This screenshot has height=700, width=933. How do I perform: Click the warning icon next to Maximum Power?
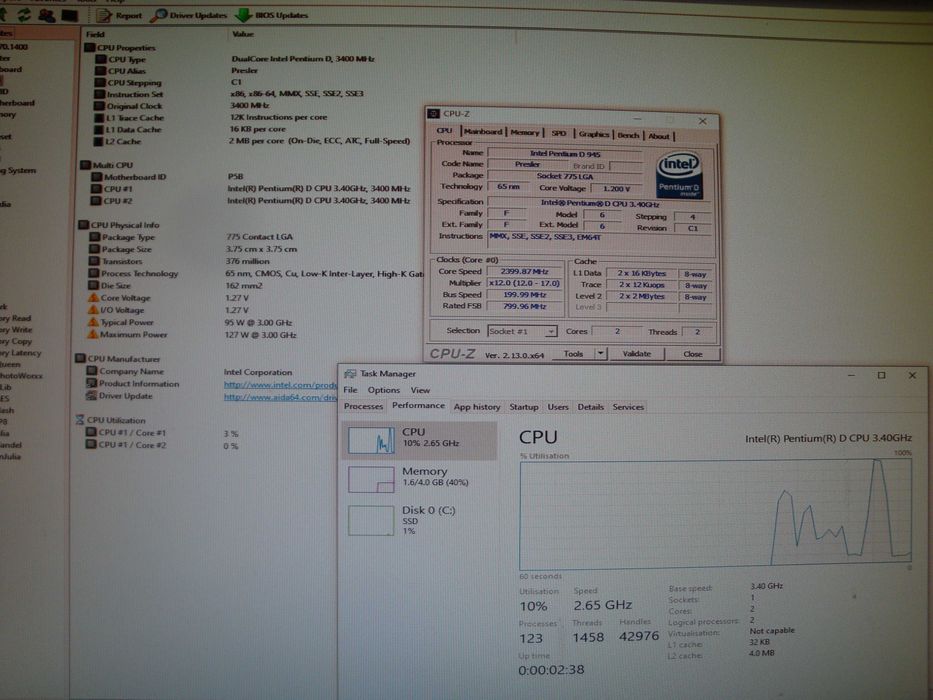point(93,335)
